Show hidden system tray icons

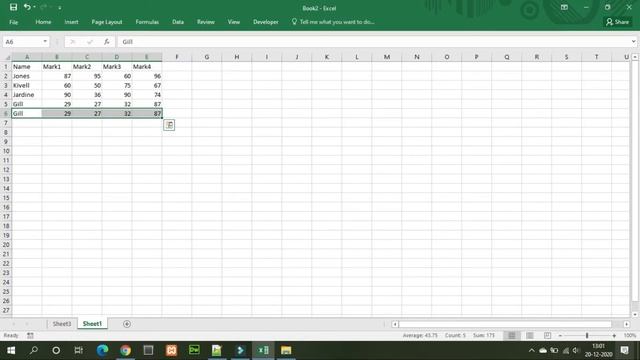coord(531,350)
